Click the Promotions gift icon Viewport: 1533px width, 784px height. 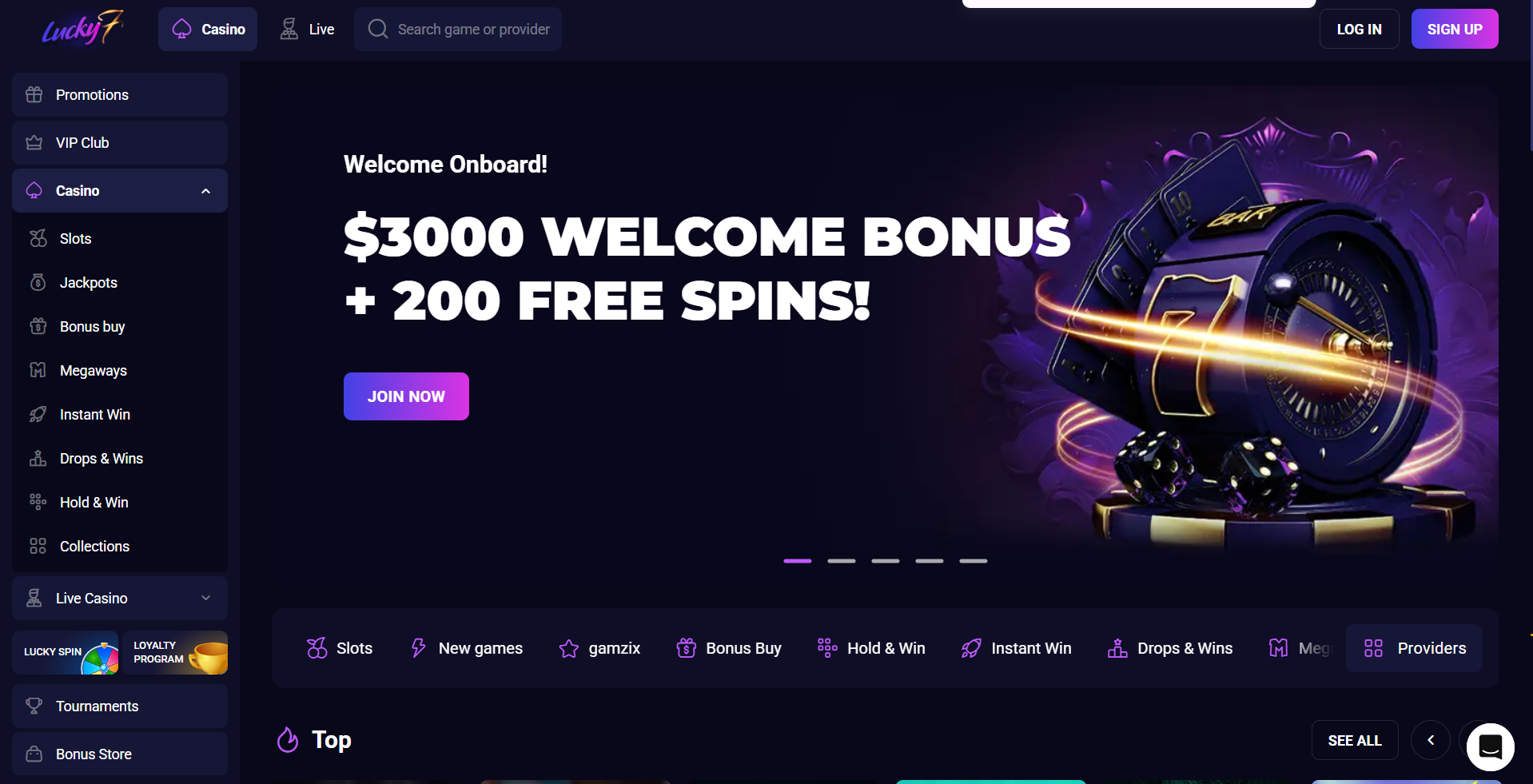(34, 94)
